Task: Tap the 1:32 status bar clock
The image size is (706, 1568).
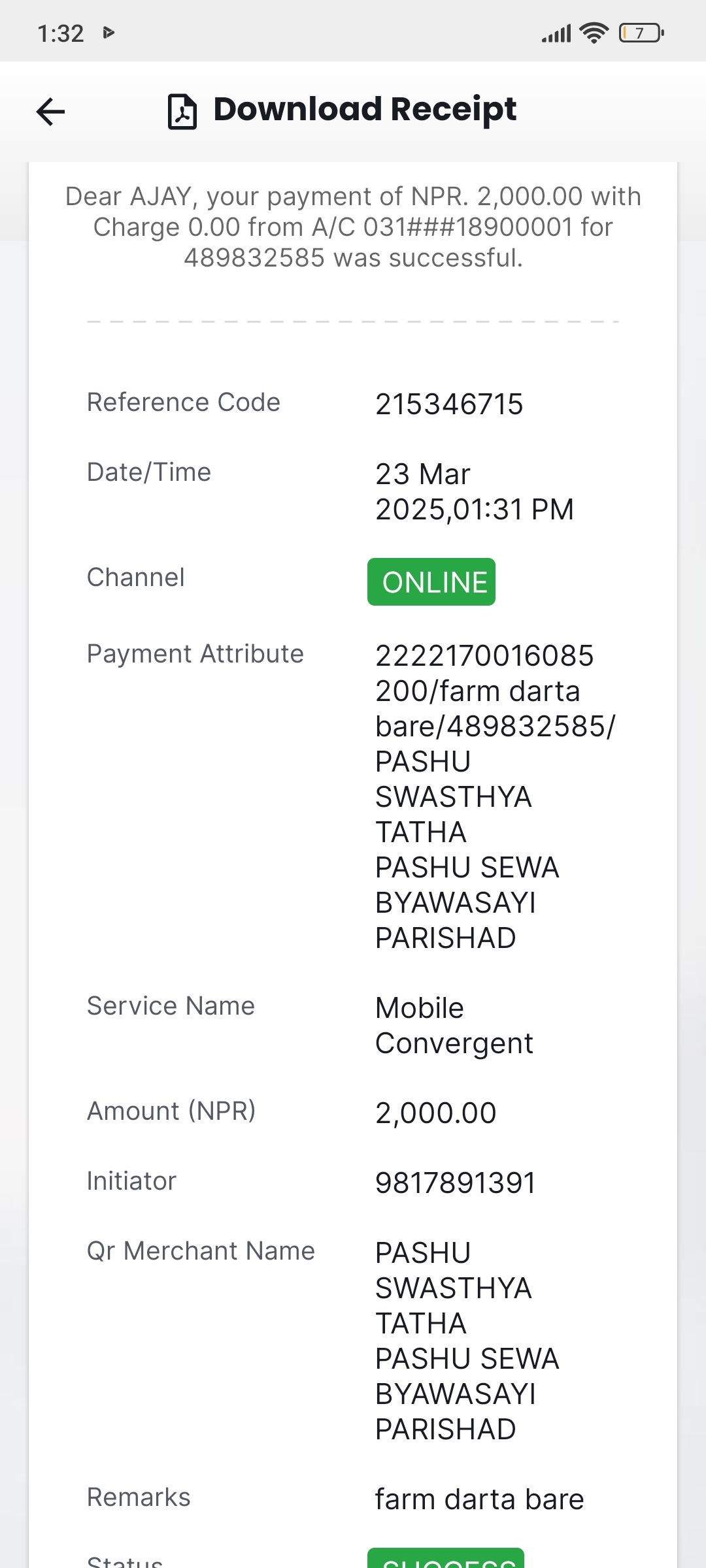Action: pyautogui.click(x=61, y=33)
